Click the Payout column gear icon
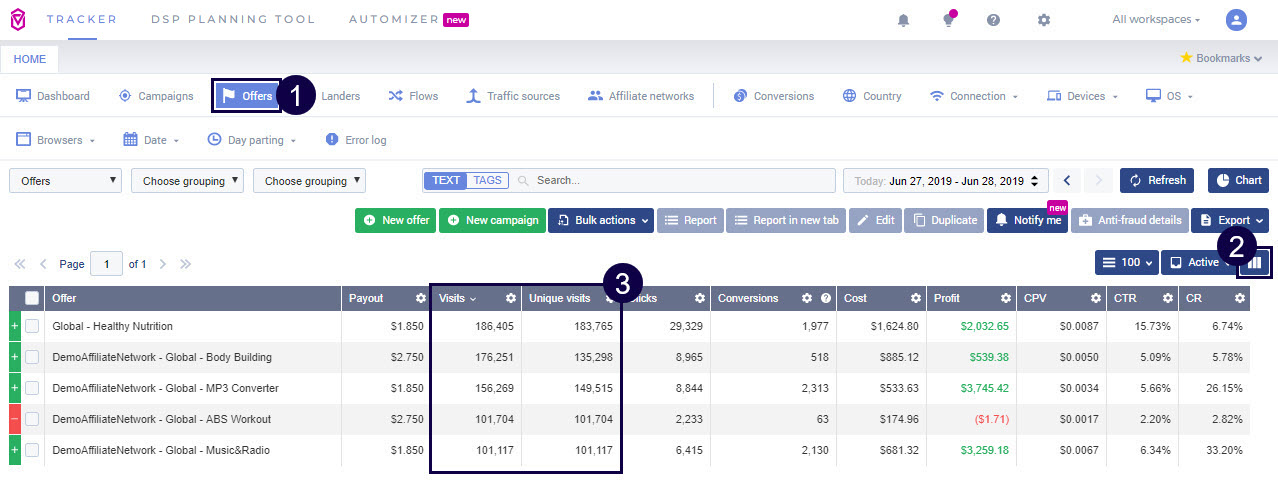 click(x=420, y=298)
